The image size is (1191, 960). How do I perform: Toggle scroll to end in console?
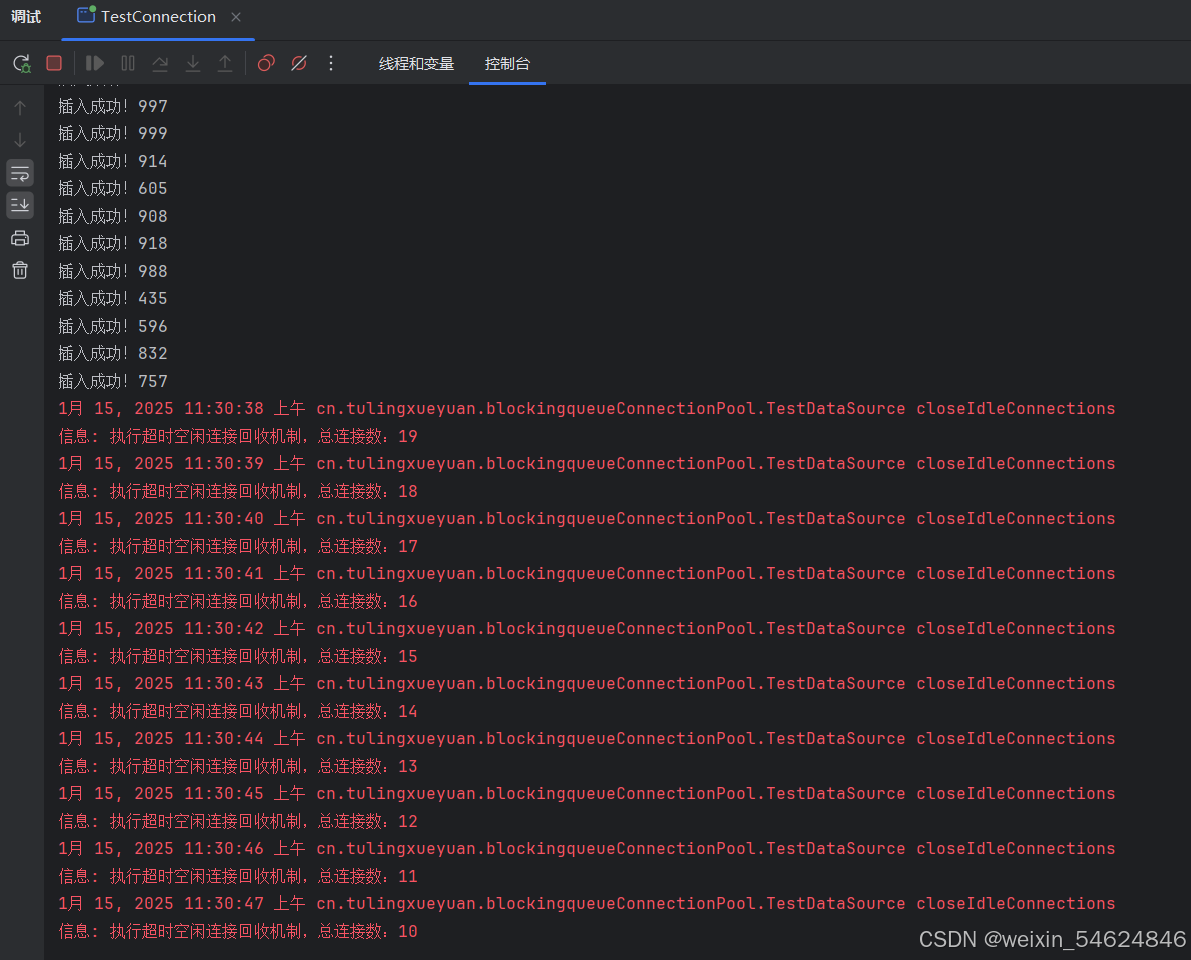click(x=20, y=205)
